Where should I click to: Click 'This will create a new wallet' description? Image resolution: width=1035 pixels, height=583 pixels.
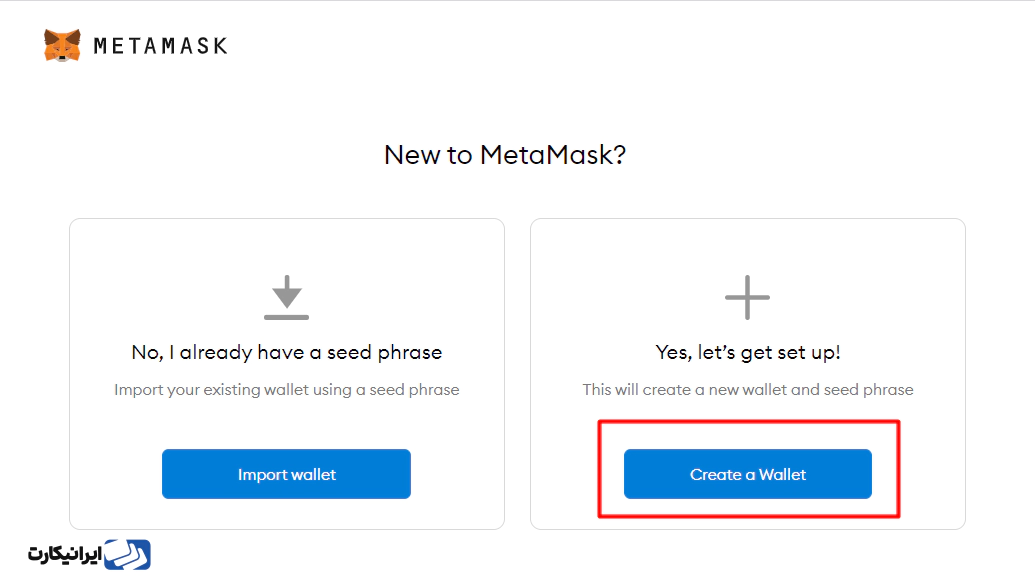click(x=748, y=390)
